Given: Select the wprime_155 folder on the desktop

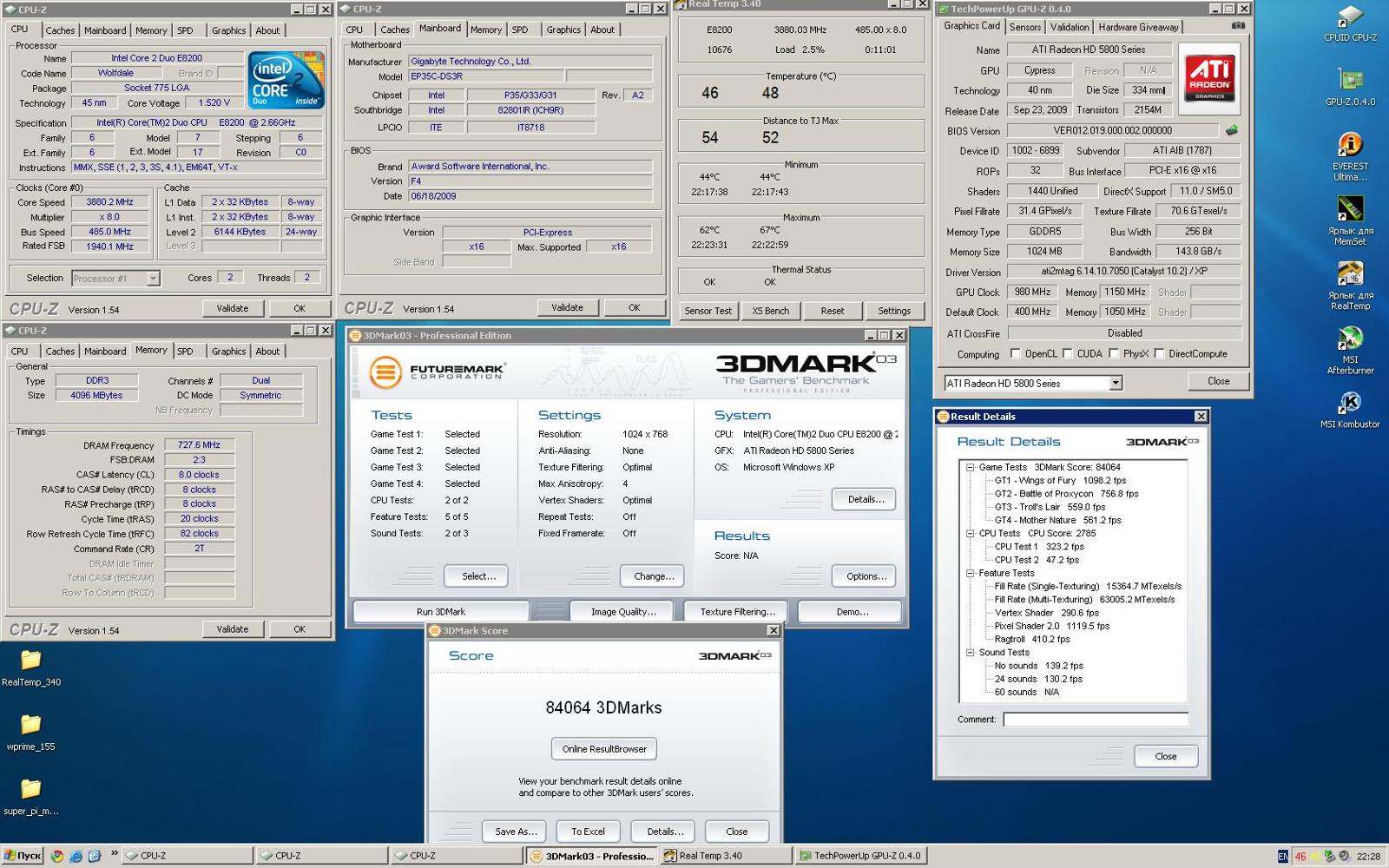Looking at the screenshot, I should pos(30,733).
